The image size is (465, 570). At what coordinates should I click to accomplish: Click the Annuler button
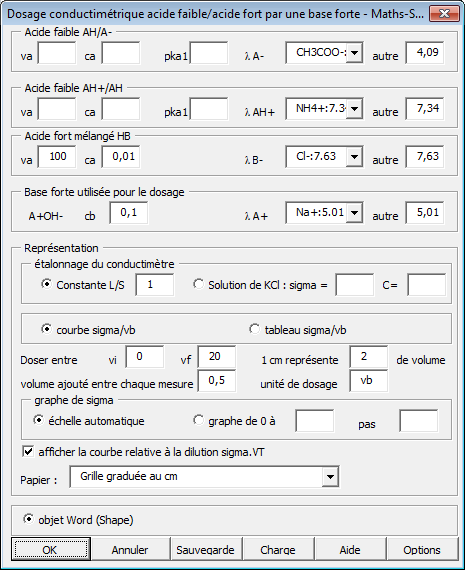(130, 549)
